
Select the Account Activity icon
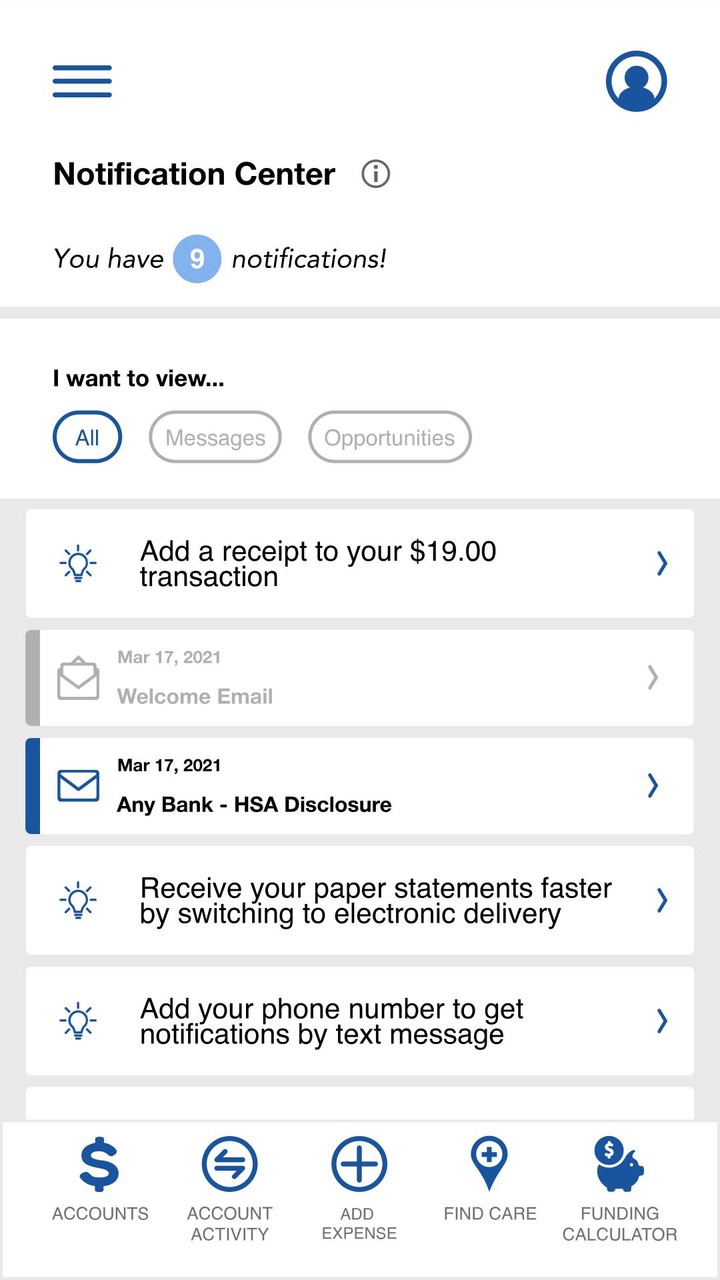(229, 1165)
